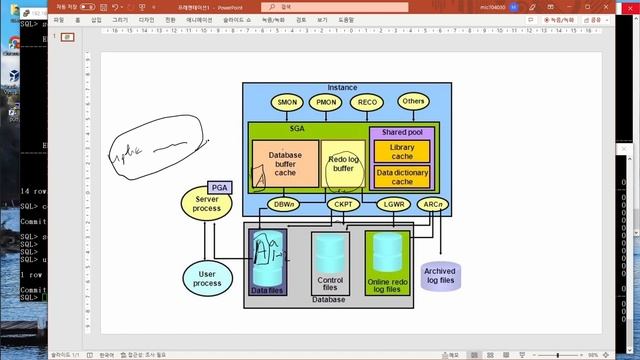
Task: Open the 보기 (View) ribbon tab
Action: pyautogui.click(x=322, y=20)
